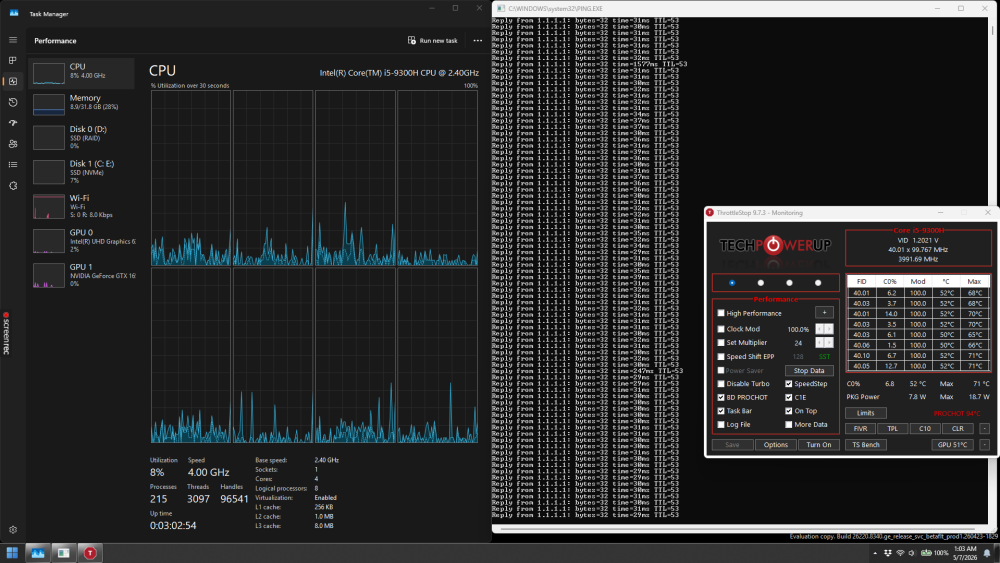Expand the system tray hidden icons chevron
Image resolution: width=1000 pixels, height=563 pixels.
875,553
